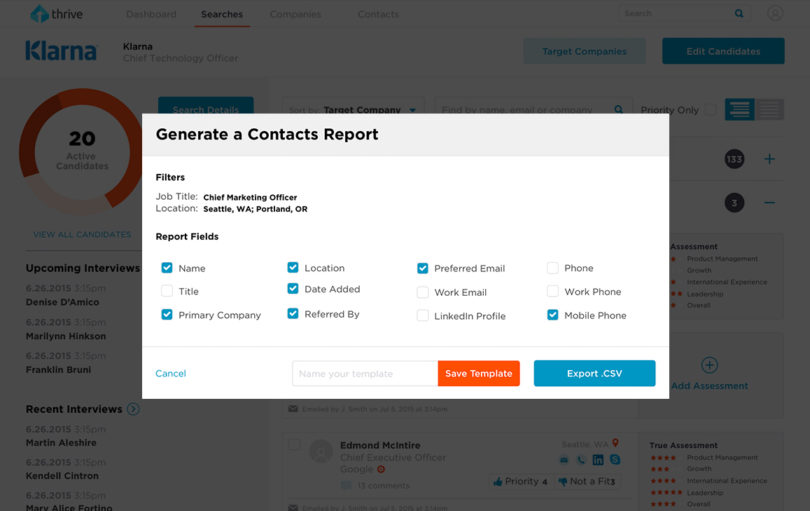The height and width of the screenshot is (511, 810).
Task: Open Martin Aleshire recent interview
Action: (x=61, y=443)
